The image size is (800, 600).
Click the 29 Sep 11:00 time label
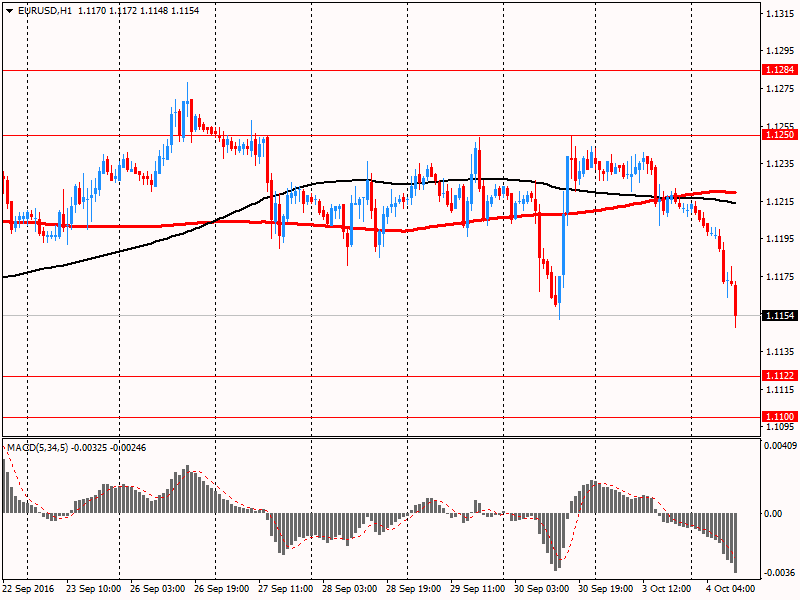coord(478,589)
